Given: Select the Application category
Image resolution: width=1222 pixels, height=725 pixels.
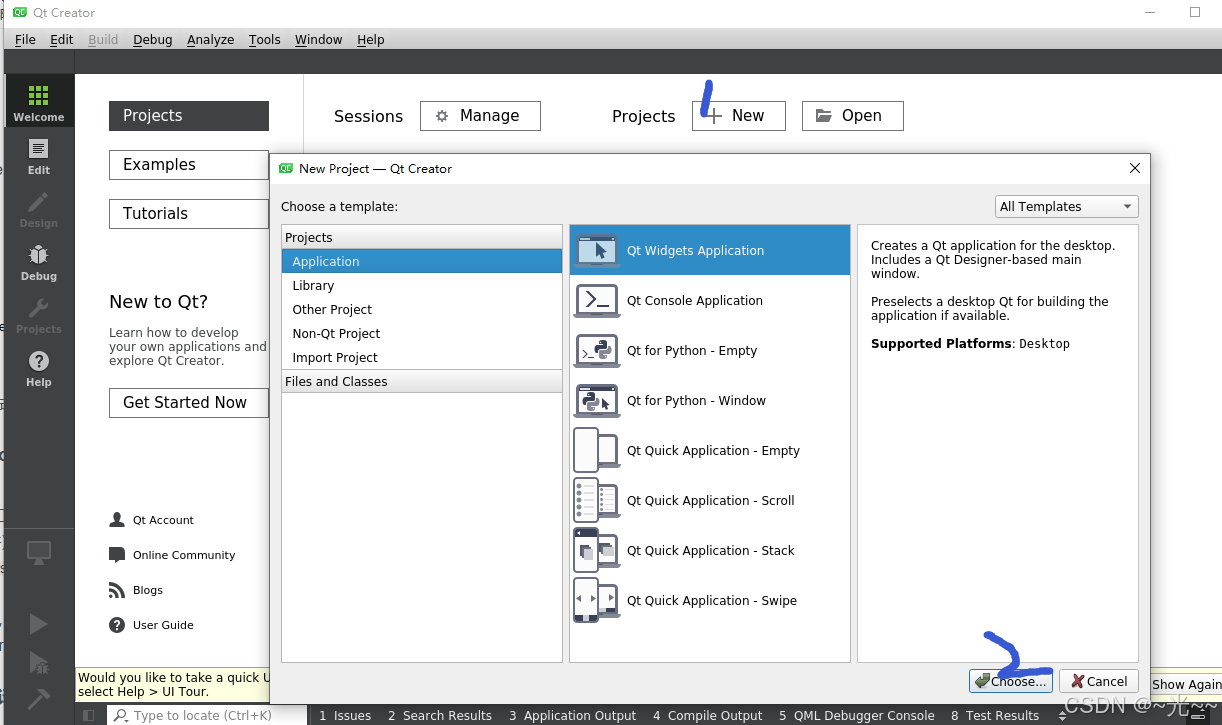Looking at the screenshot, I should pyautogui.click(x=422, y=261).
